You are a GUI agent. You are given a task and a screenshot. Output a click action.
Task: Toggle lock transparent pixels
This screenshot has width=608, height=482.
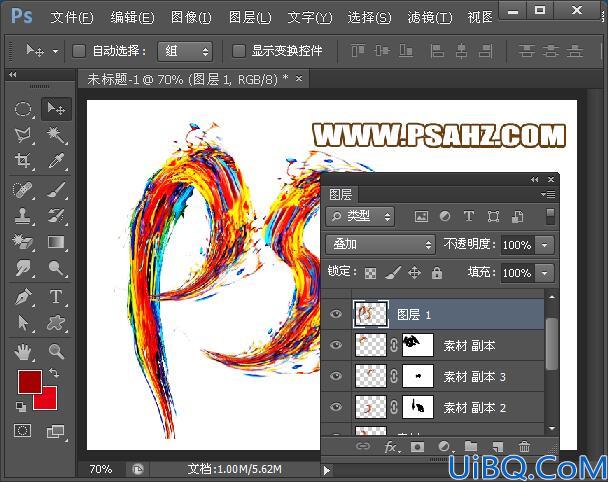click(x=370, y=273)
